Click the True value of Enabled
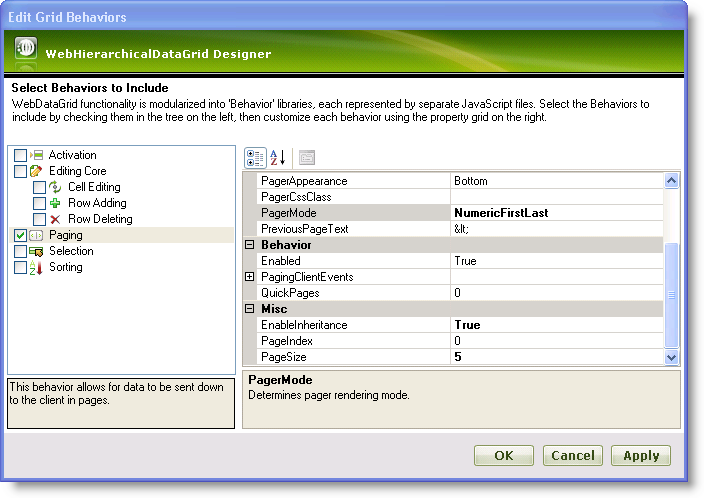 click(x=465, y=261)
